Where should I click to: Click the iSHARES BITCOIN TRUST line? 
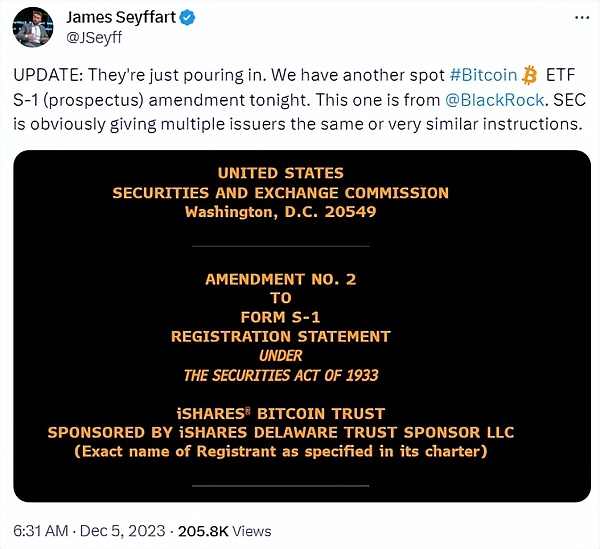point(280,413)
